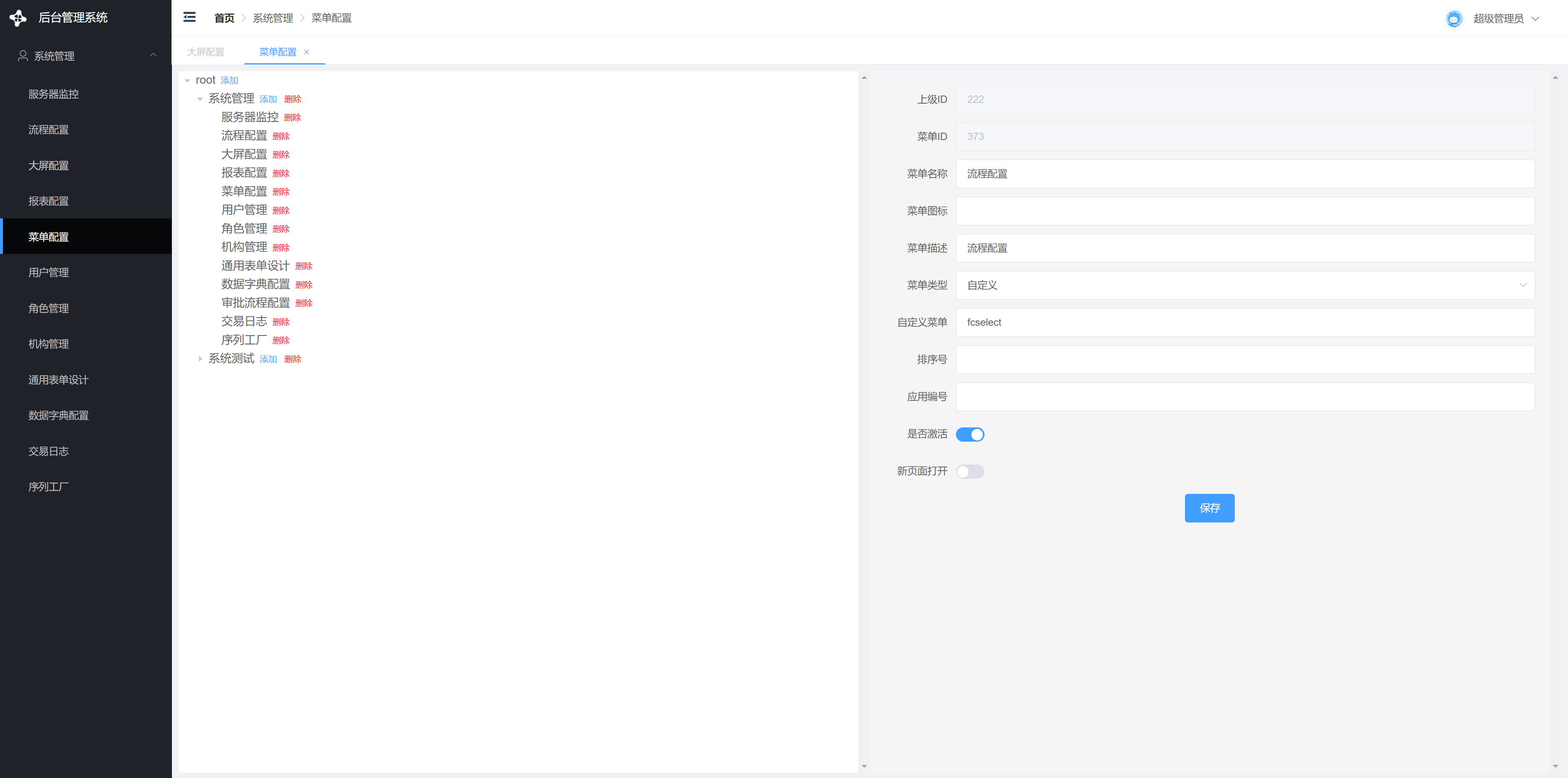Delete the 通用表单设计 tree item
This screenshot has height=778, width=1568.
304,266
